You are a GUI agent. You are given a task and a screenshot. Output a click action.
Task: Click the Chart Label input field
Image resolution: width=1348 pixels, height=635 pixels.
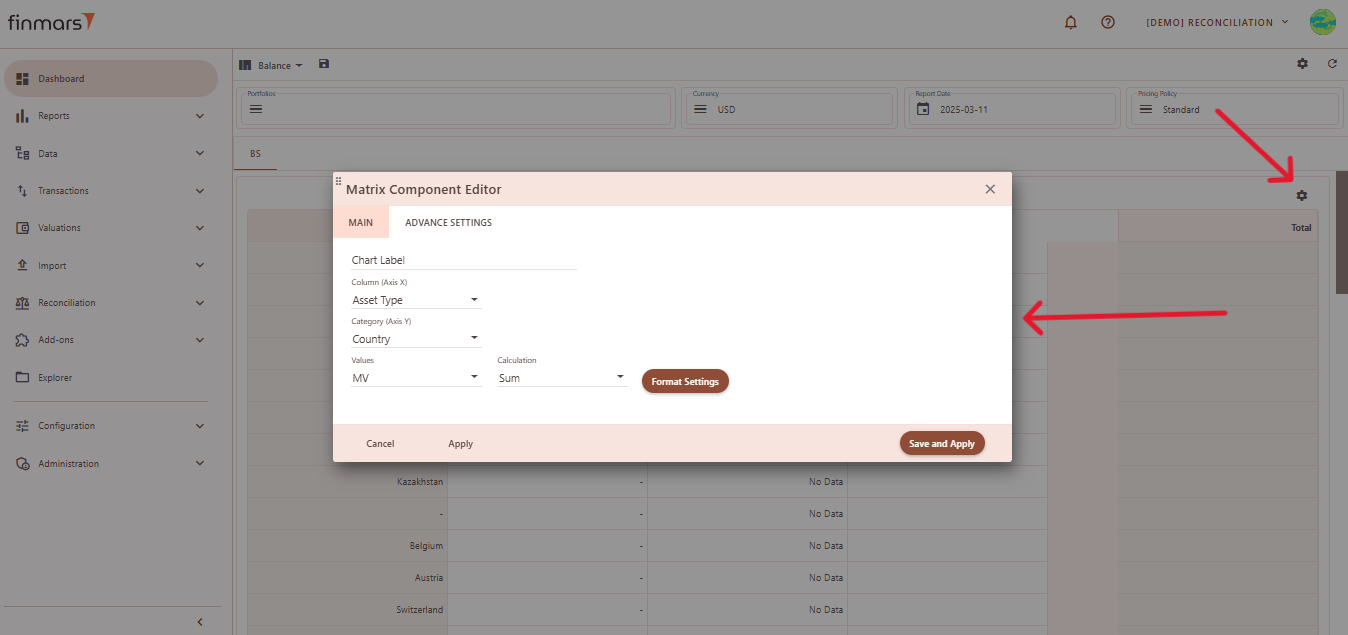pyautogui.click(x=463, y=260)
